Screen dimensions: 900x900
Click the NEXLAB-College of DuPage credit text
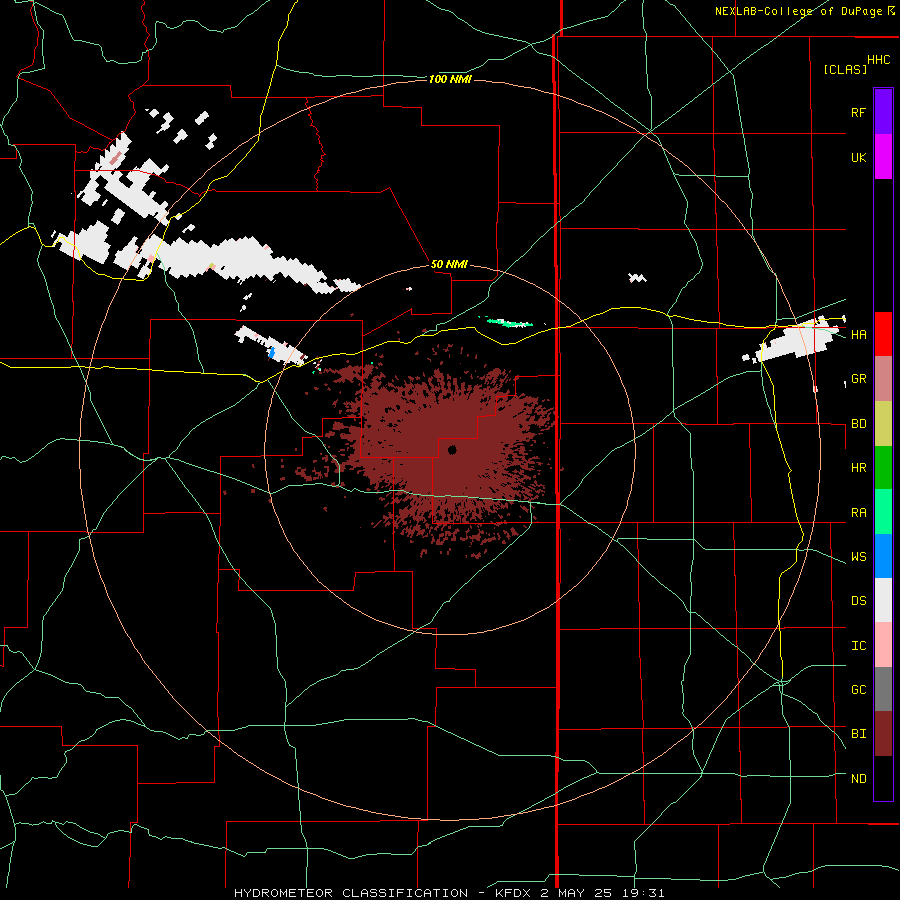798,11
